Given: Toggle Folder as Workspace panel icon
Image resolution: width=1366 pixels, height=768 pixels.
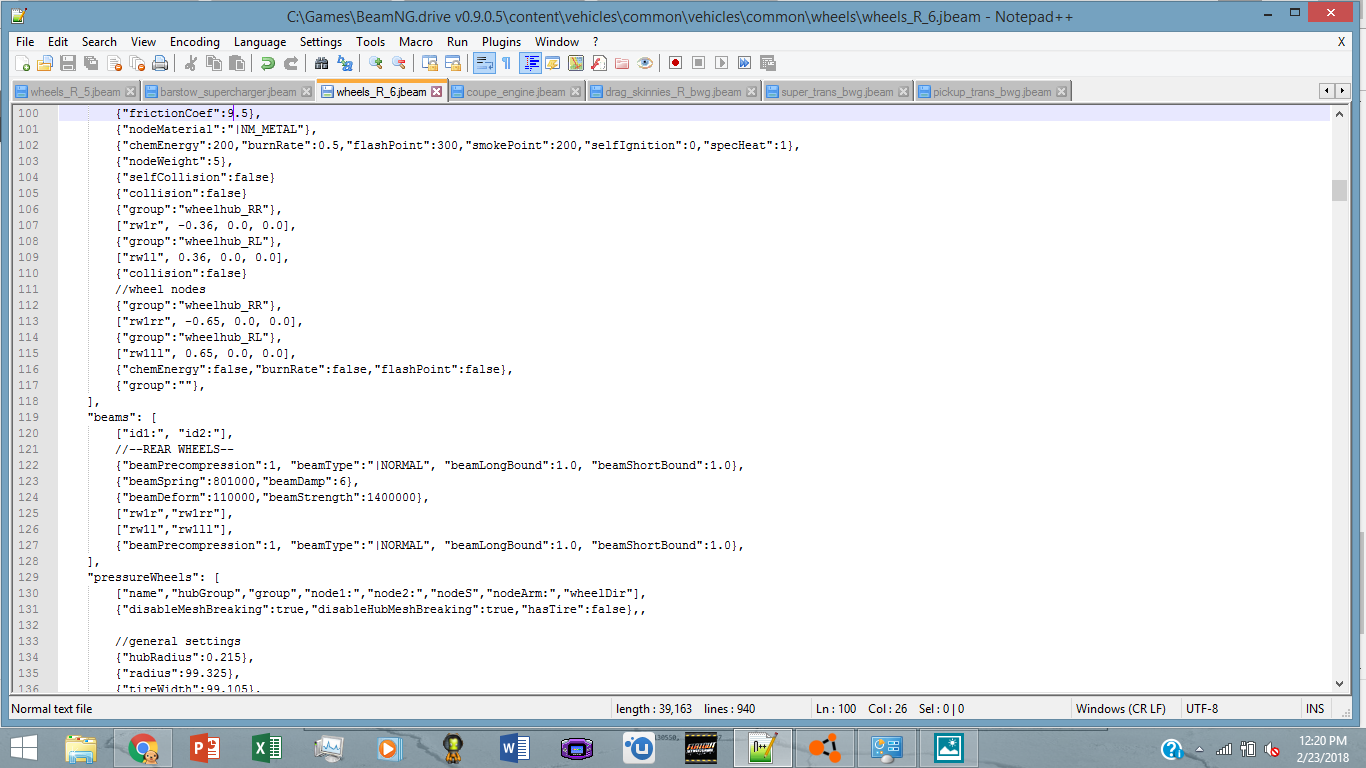Looking at the screenshot, I should 622,63.
